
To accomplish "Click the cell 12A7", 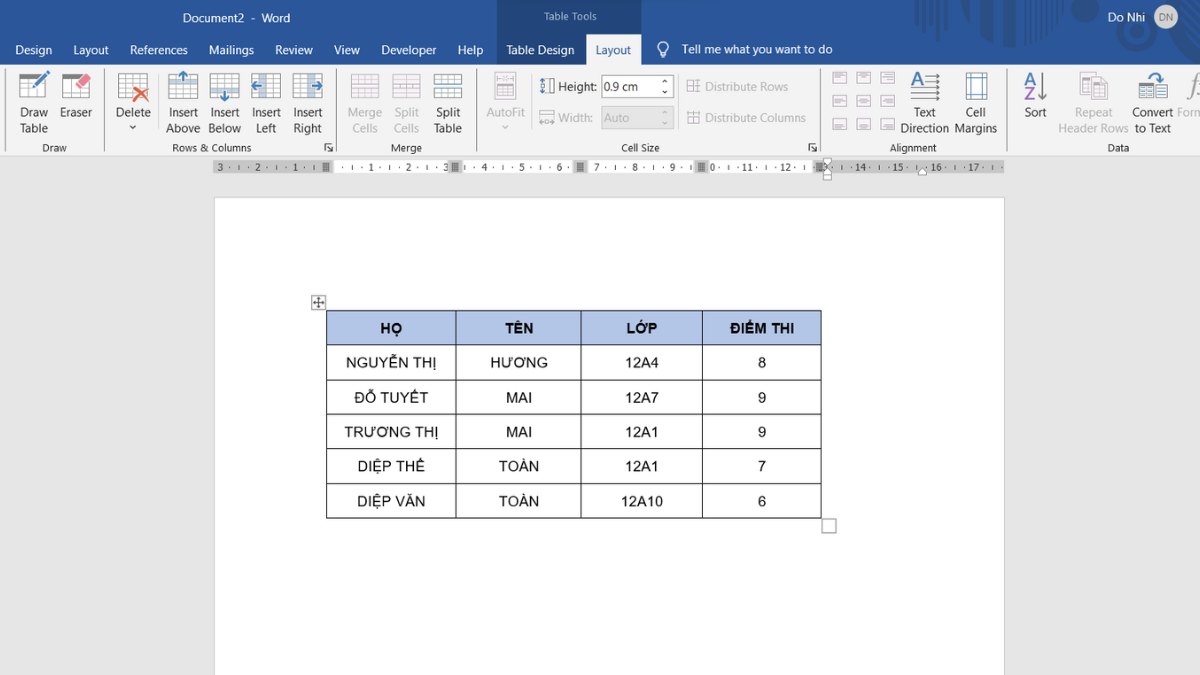I will [642, 397].
